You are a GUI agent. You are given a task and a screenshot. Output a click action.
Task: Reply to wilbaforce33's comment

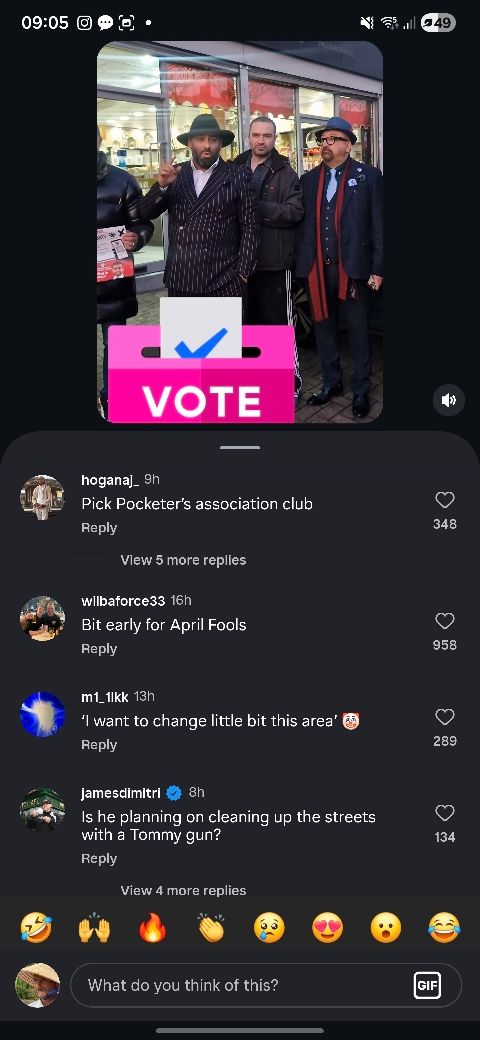tap(99, 649)
